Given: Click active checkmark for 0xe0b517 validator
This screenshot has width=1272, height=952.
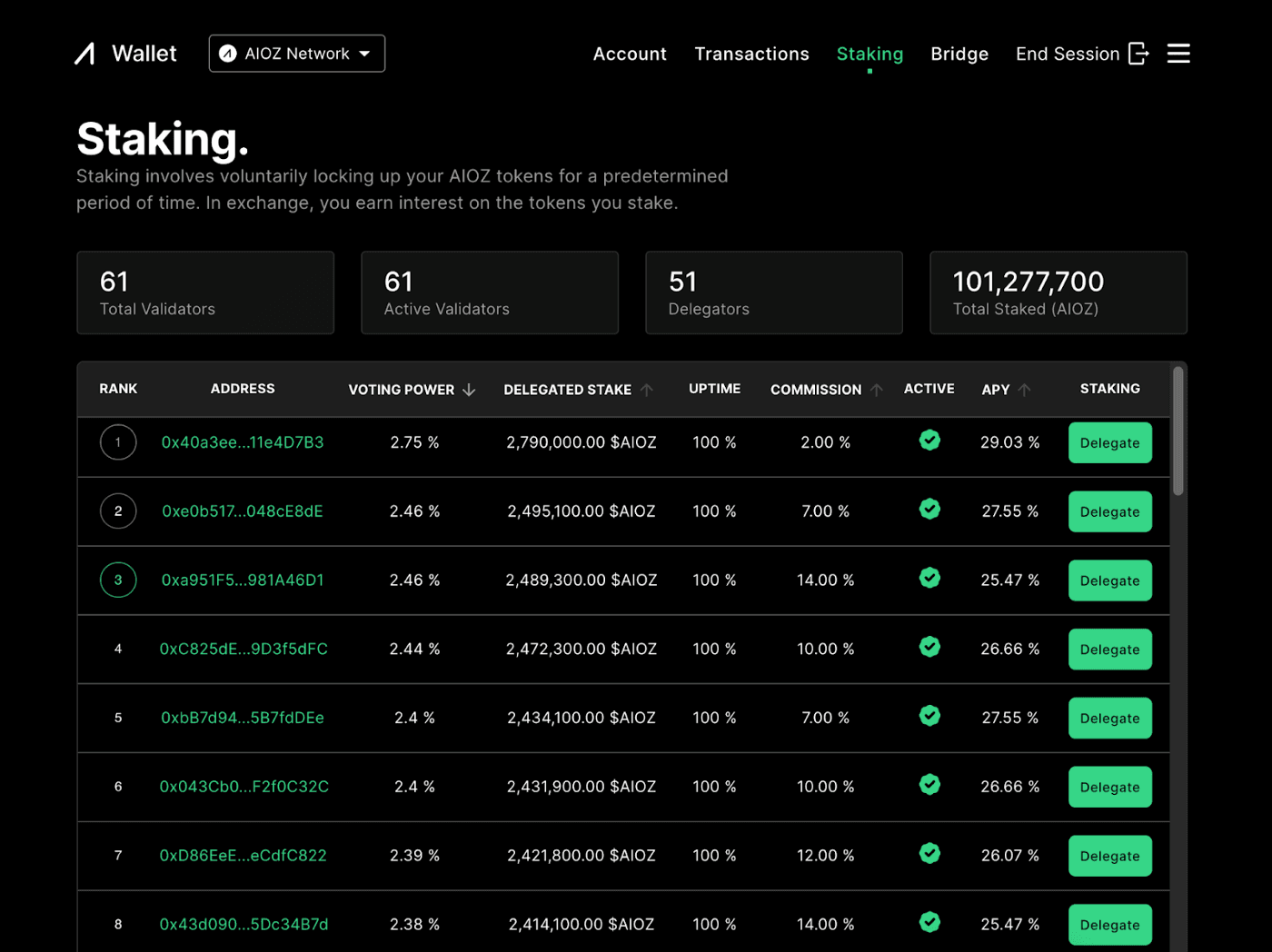Looking at the screenshot, I should click(x=929, y=509).
